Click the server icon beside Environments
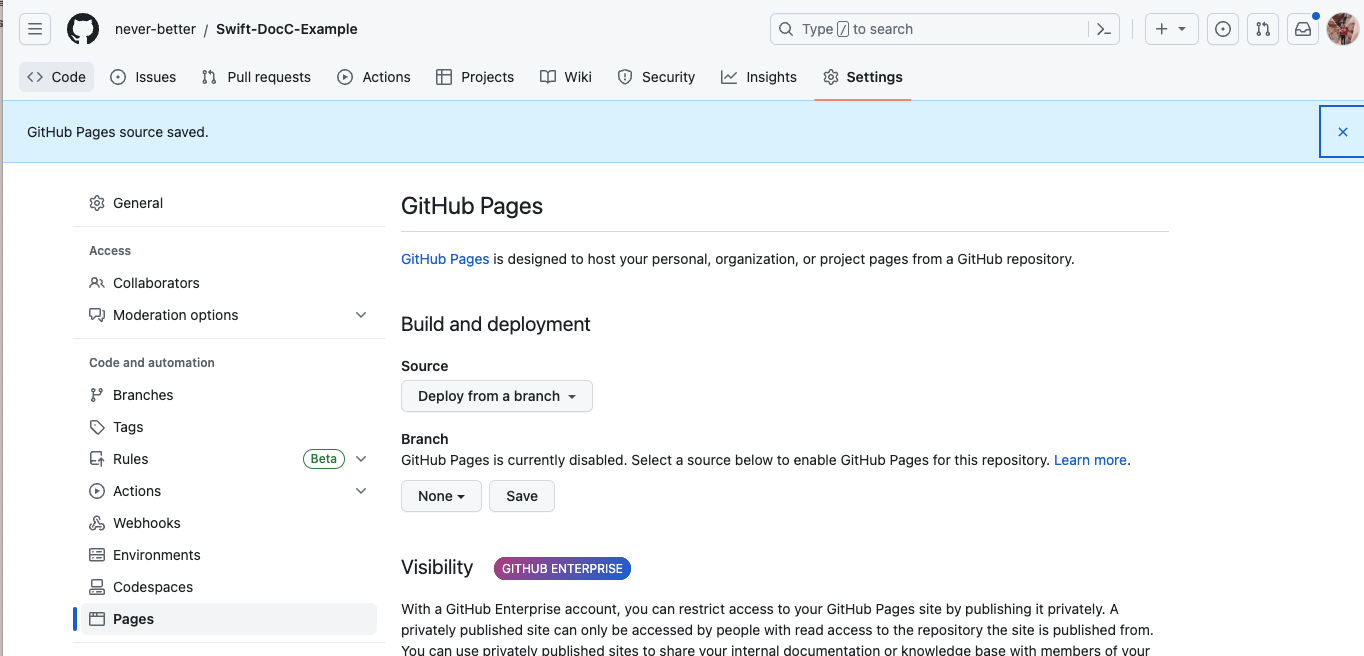 97,555
